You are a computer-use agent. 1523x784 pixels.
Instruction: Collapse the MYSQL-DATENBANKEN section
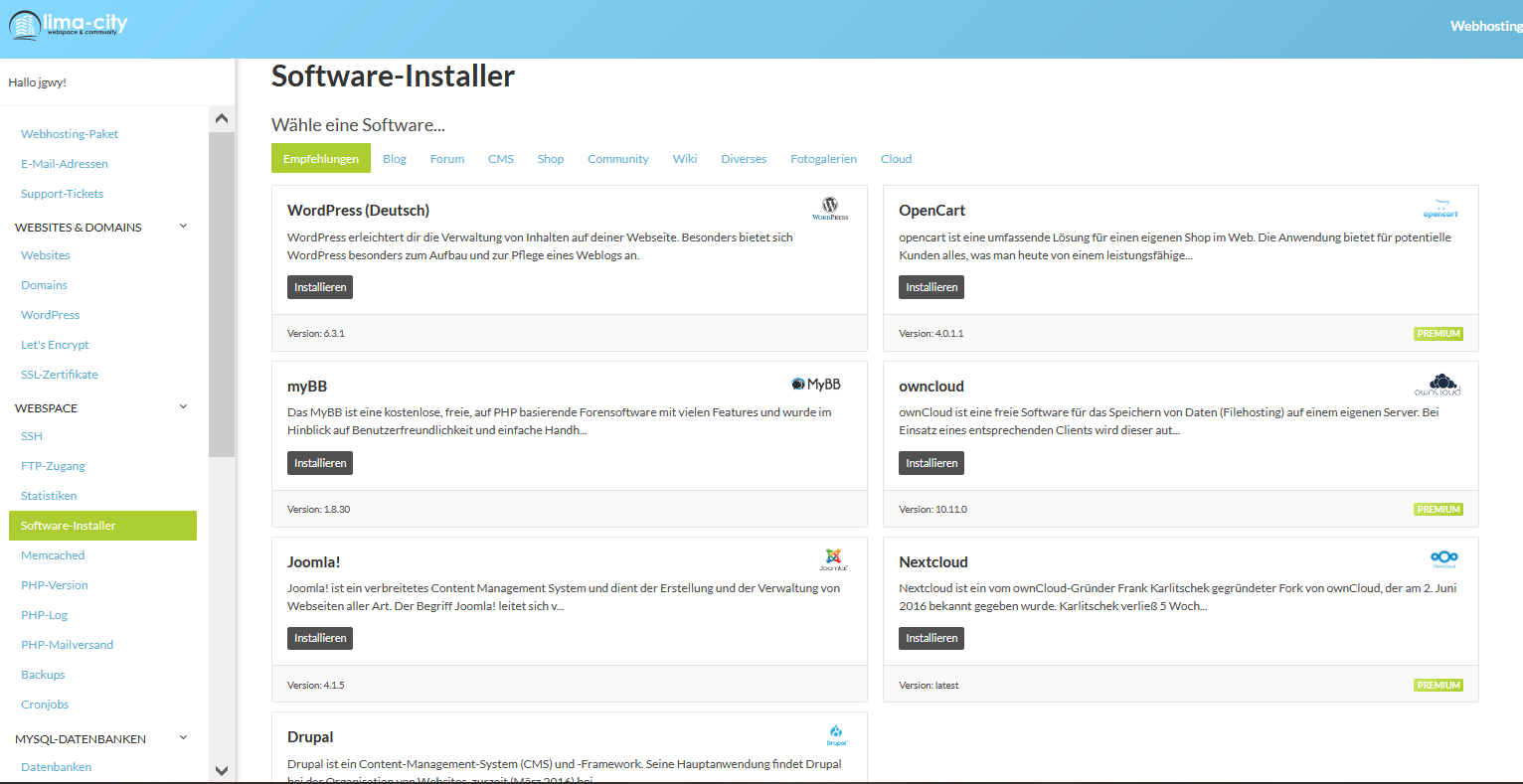(x=183, y=738)
